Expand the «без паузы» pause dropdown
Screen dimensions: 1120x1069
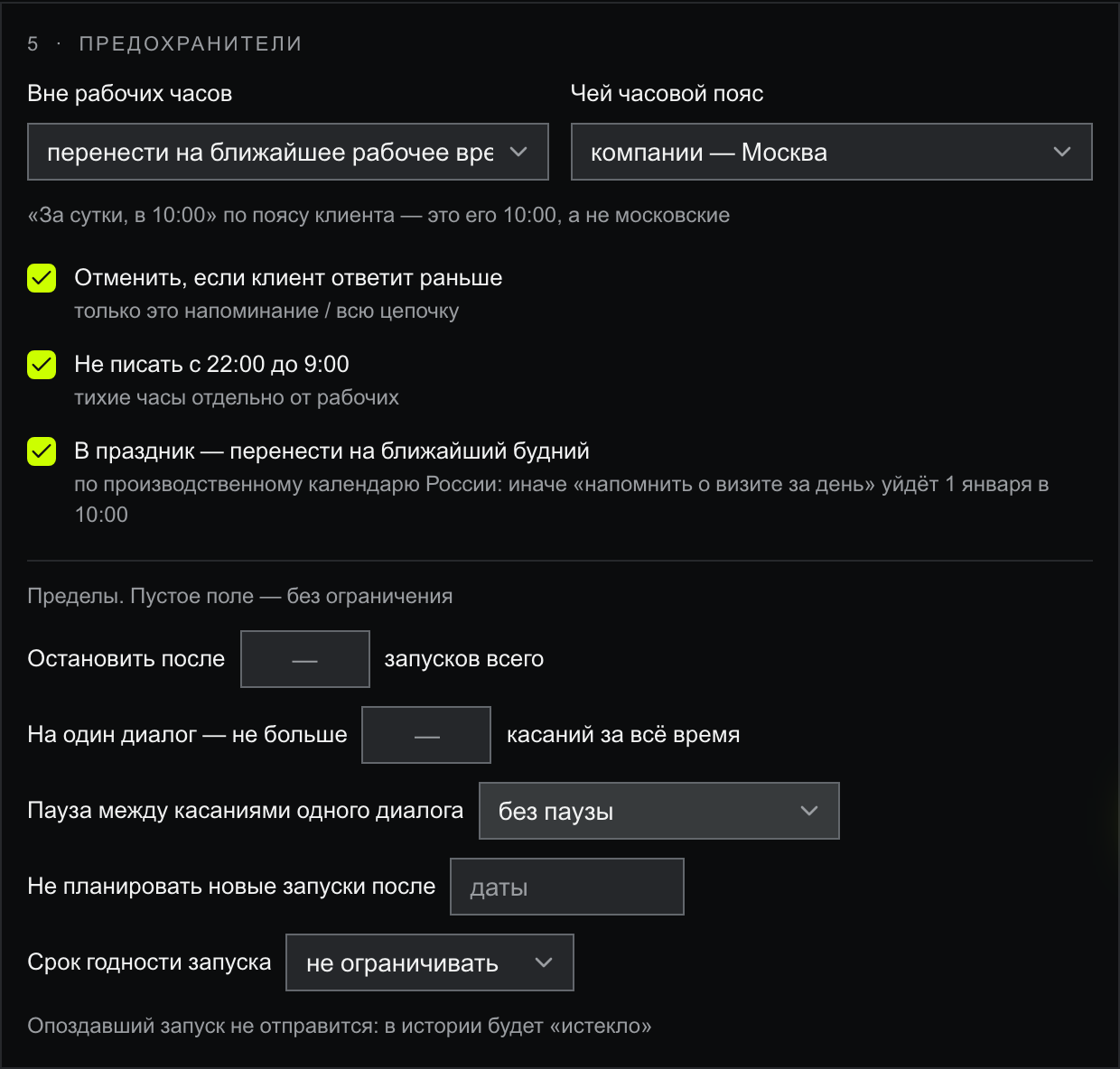coord(659,811)
